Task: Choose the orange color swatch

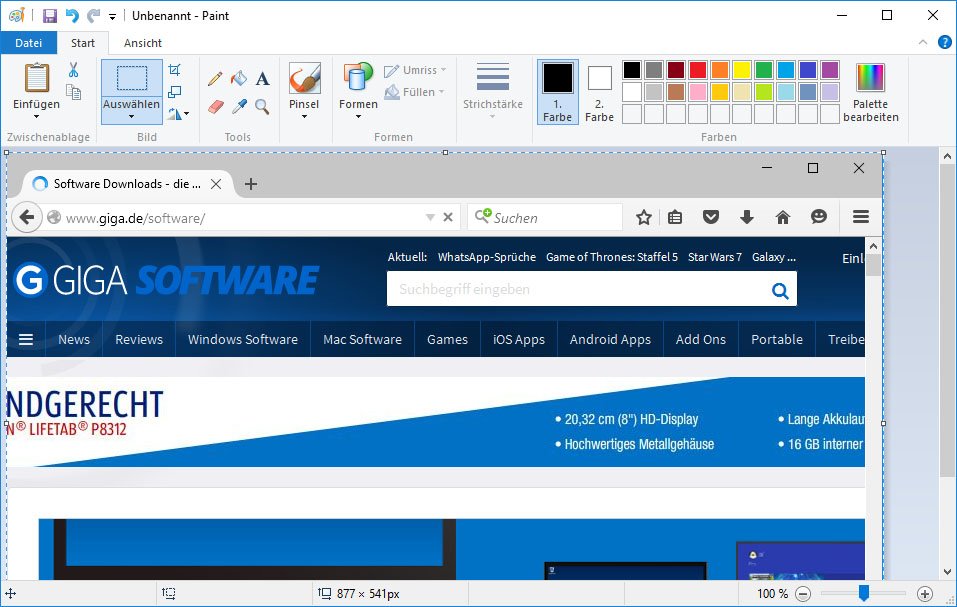Action: click(720, 70)
